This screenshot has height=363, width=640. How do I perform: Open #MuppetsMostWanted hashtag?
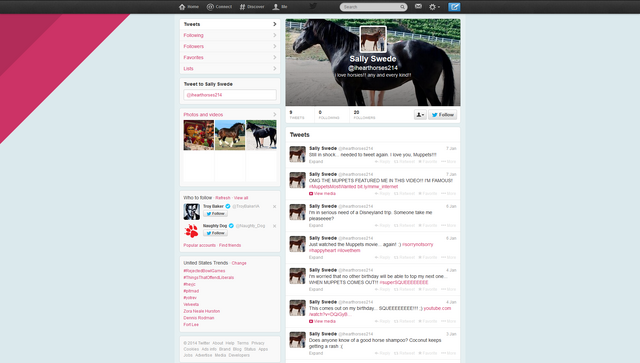pyautogui.click(x=332, y=187)
